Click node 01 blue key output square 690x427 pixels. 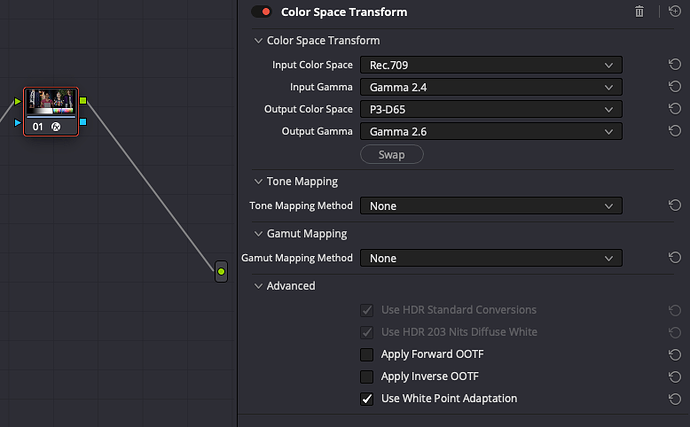click(x=83, y=122)
